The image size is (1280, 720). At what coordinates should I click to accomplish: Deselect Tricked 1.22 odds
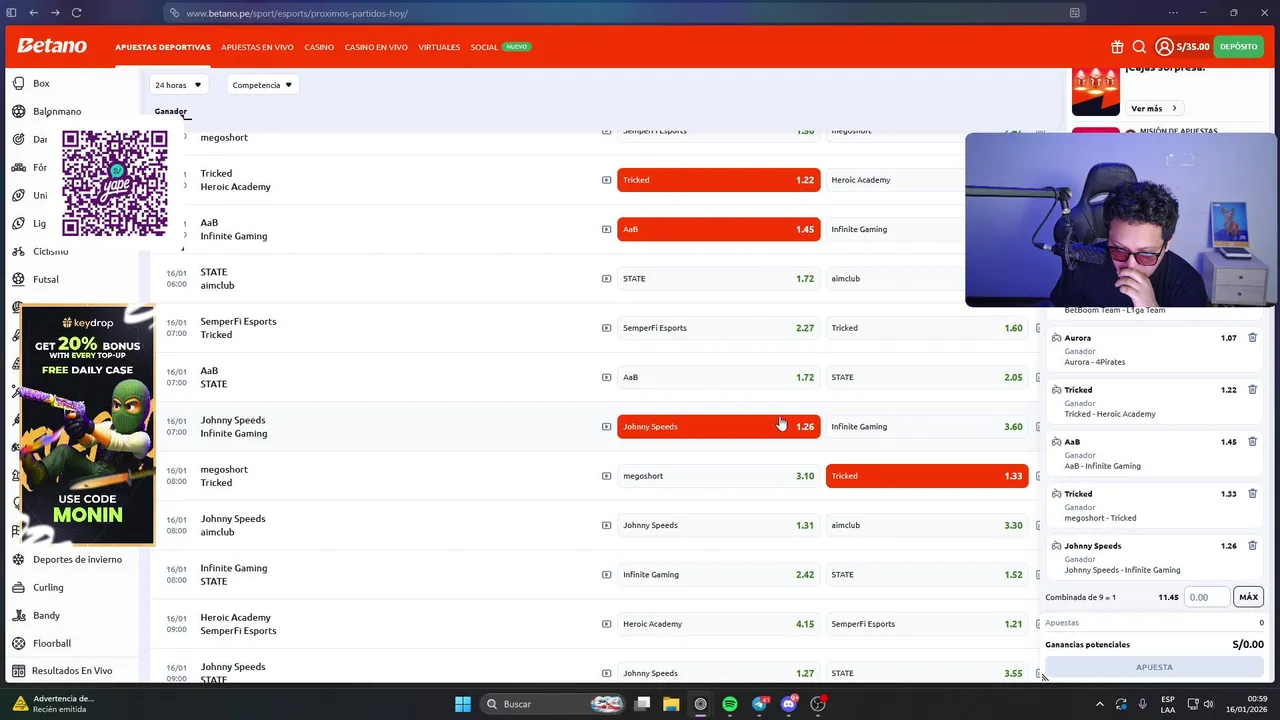point(718,180)
